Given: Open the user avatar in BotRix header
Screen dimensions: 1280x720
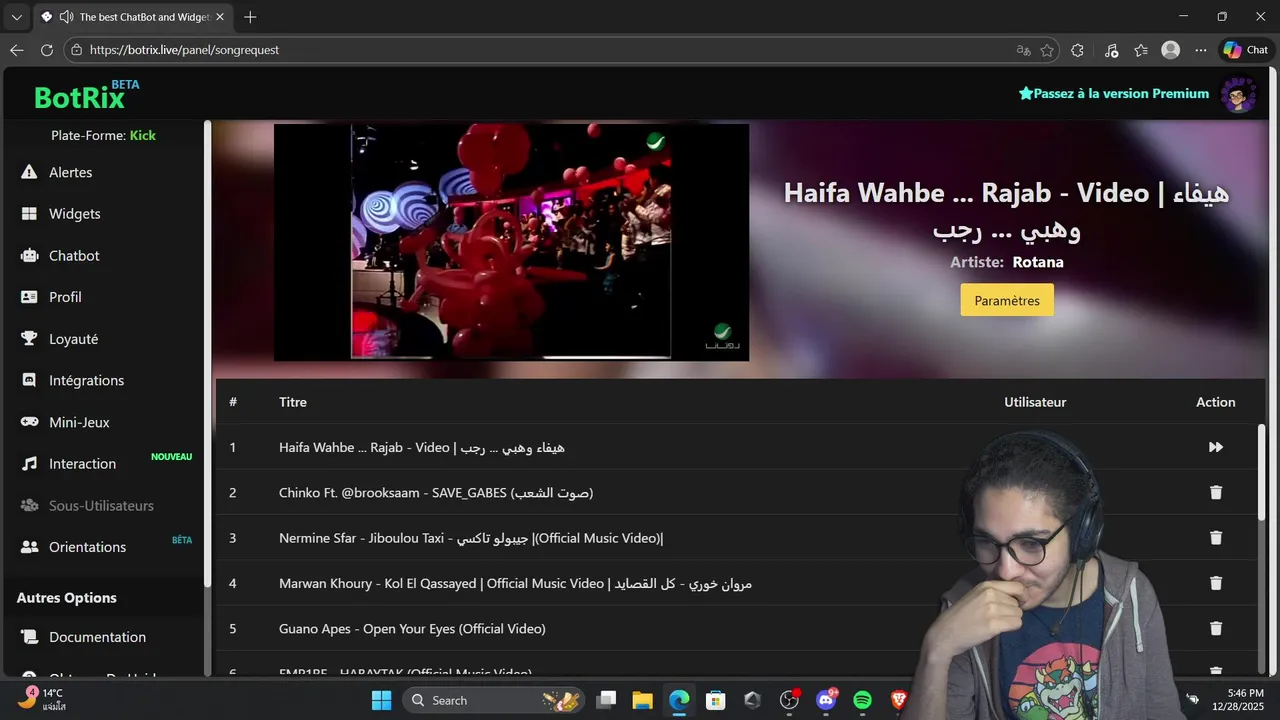Looking at the screenshot, I should [x=1239, y=95].
